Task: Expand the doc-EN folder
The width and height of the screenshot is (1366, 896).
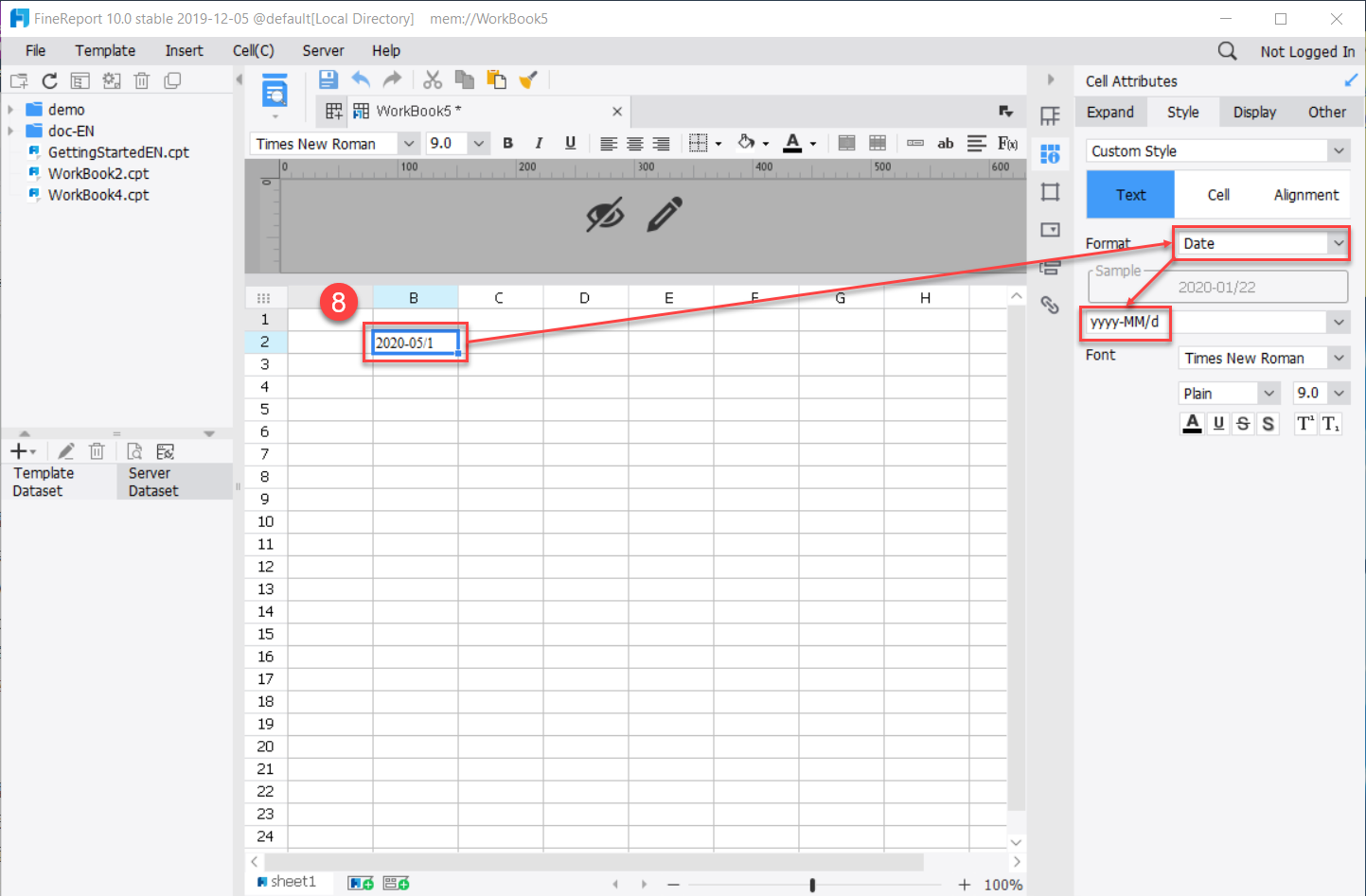Action: click(x=11, y=131)
